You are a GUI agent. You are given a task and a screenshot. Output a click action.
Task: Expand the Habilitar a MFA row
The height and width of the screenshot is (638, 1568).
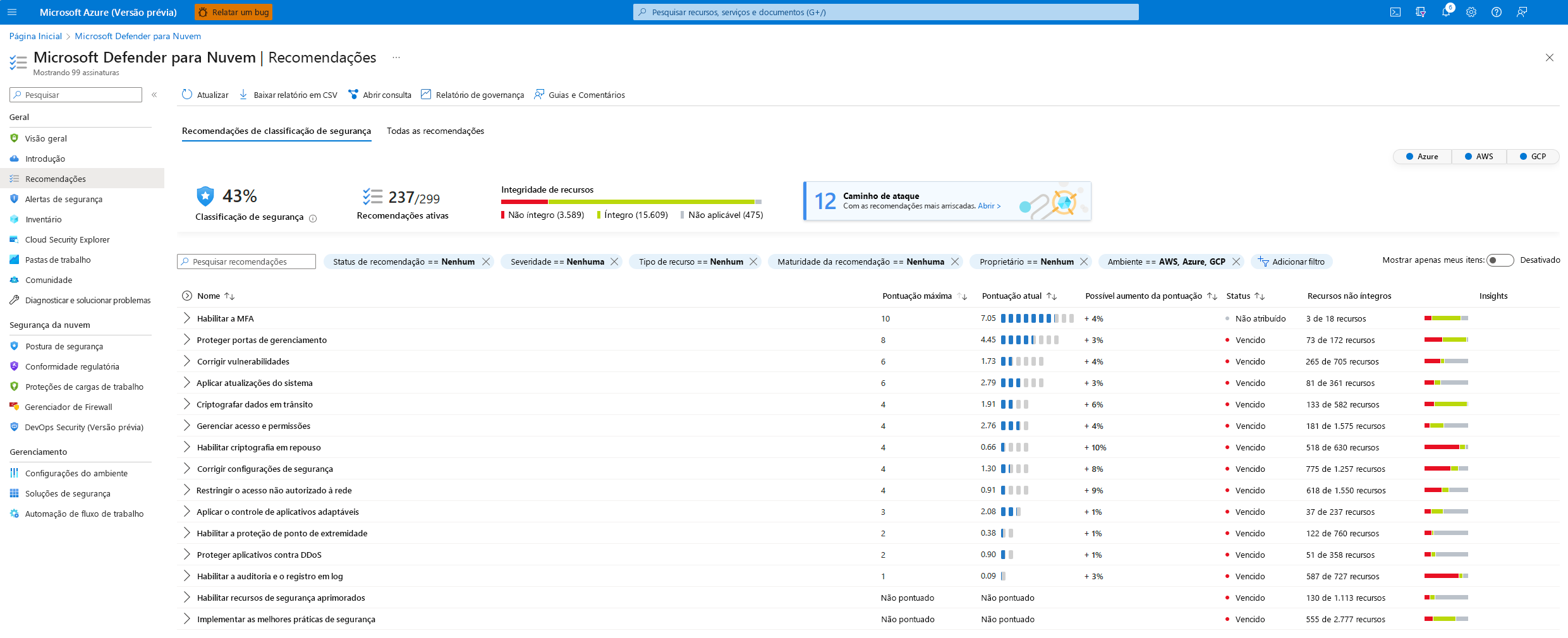tap(186, 318)
